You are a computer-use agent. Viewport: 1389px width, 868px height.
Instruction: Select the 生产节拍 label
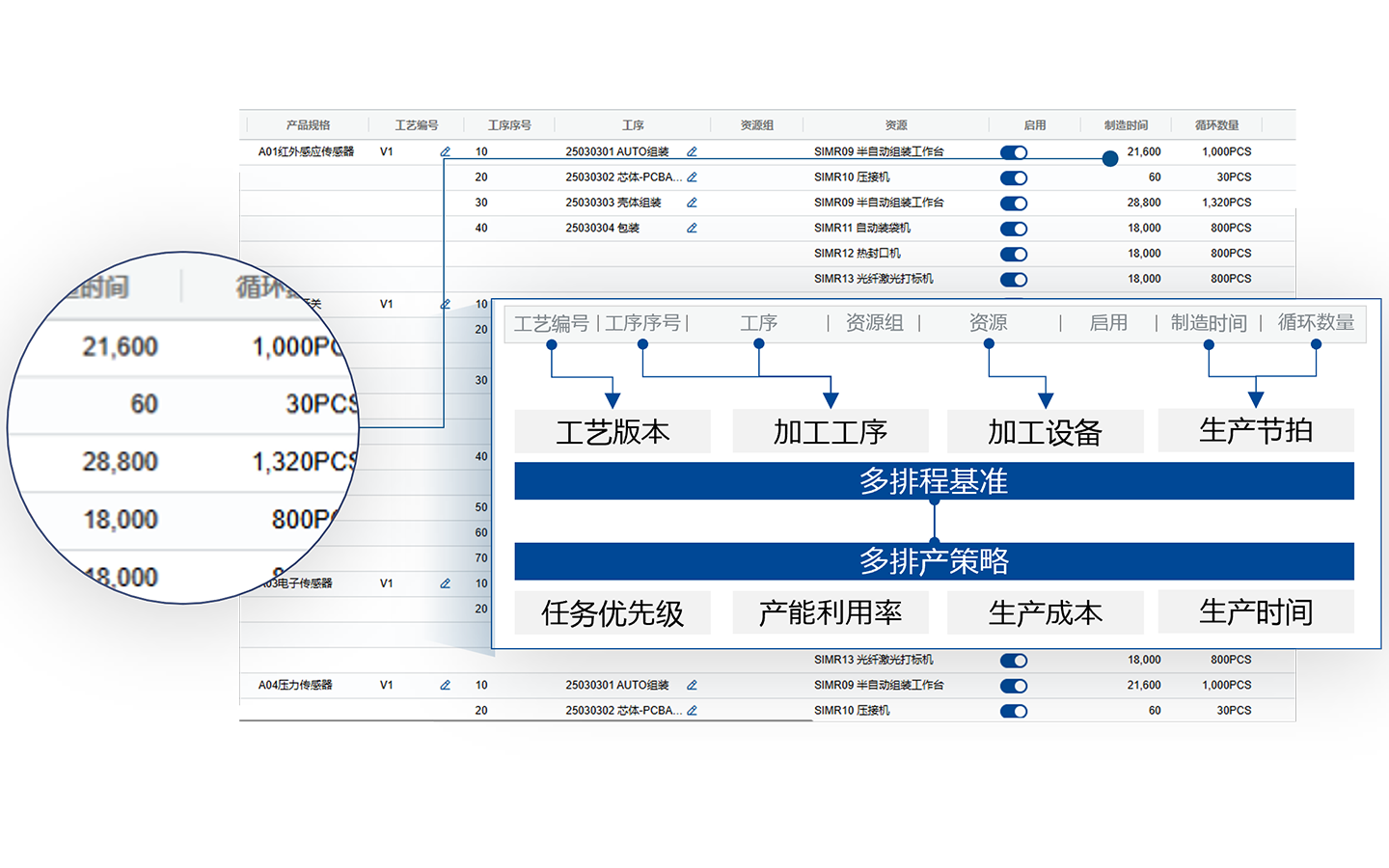tap(1256, 430)
